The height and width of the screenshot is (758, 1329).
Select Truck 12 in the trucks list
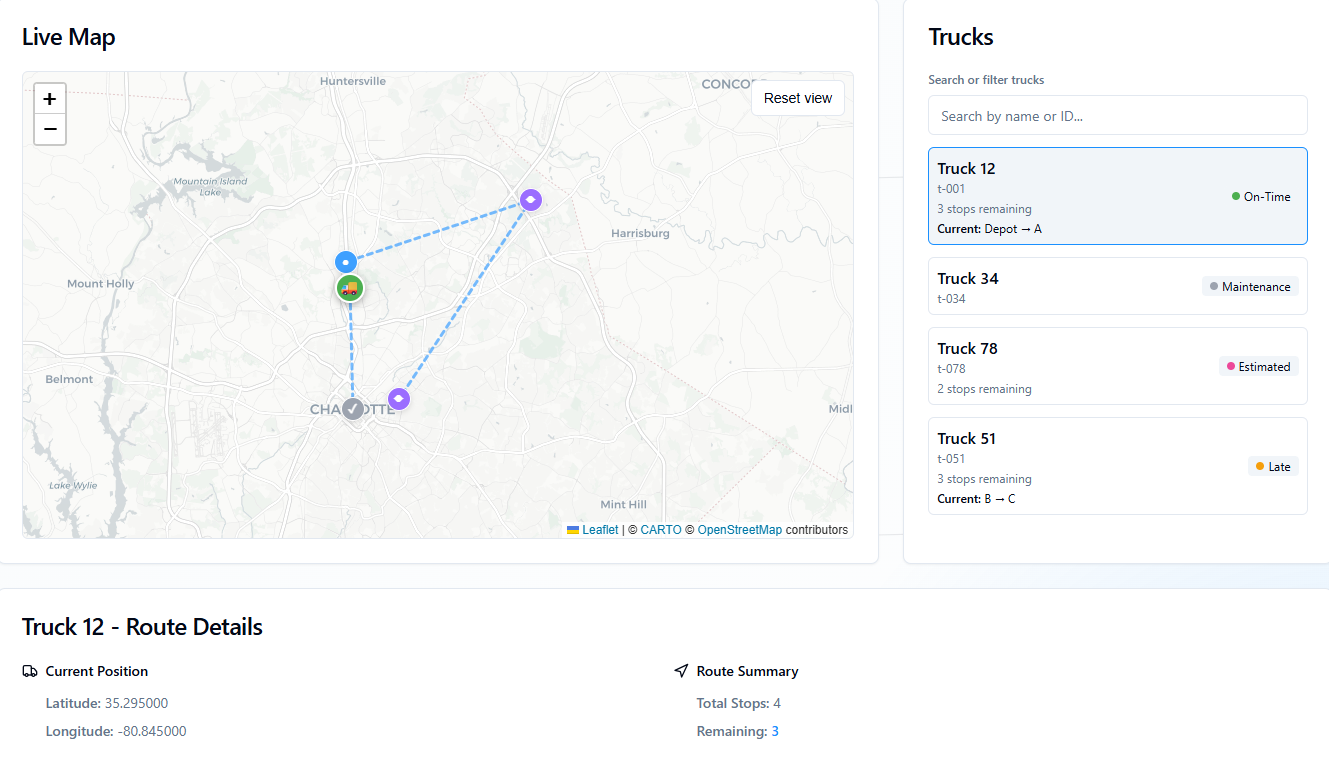click(x=1117, y=196)
